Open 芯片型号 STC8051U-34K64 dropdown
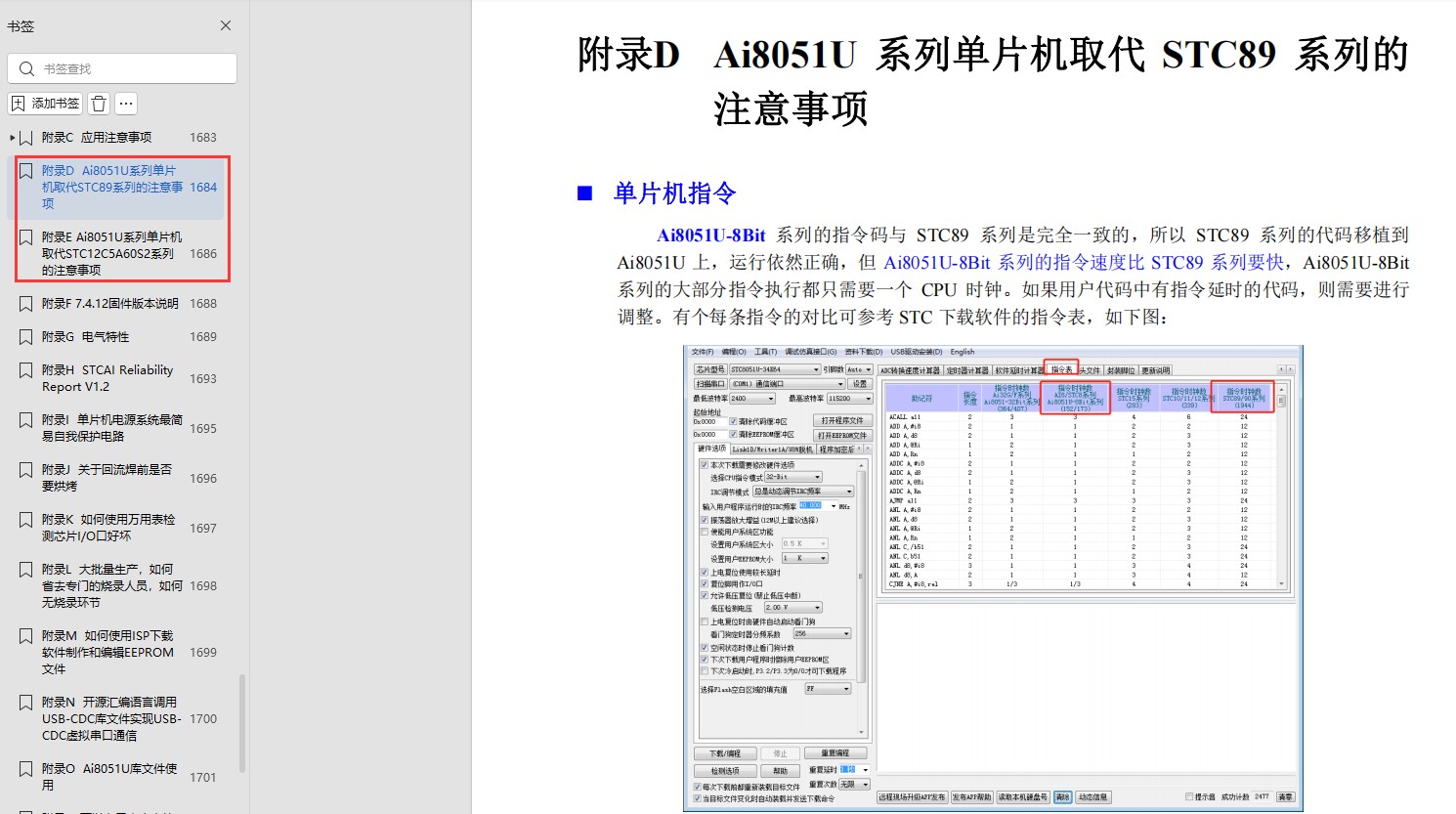 [x=774, y=369]
